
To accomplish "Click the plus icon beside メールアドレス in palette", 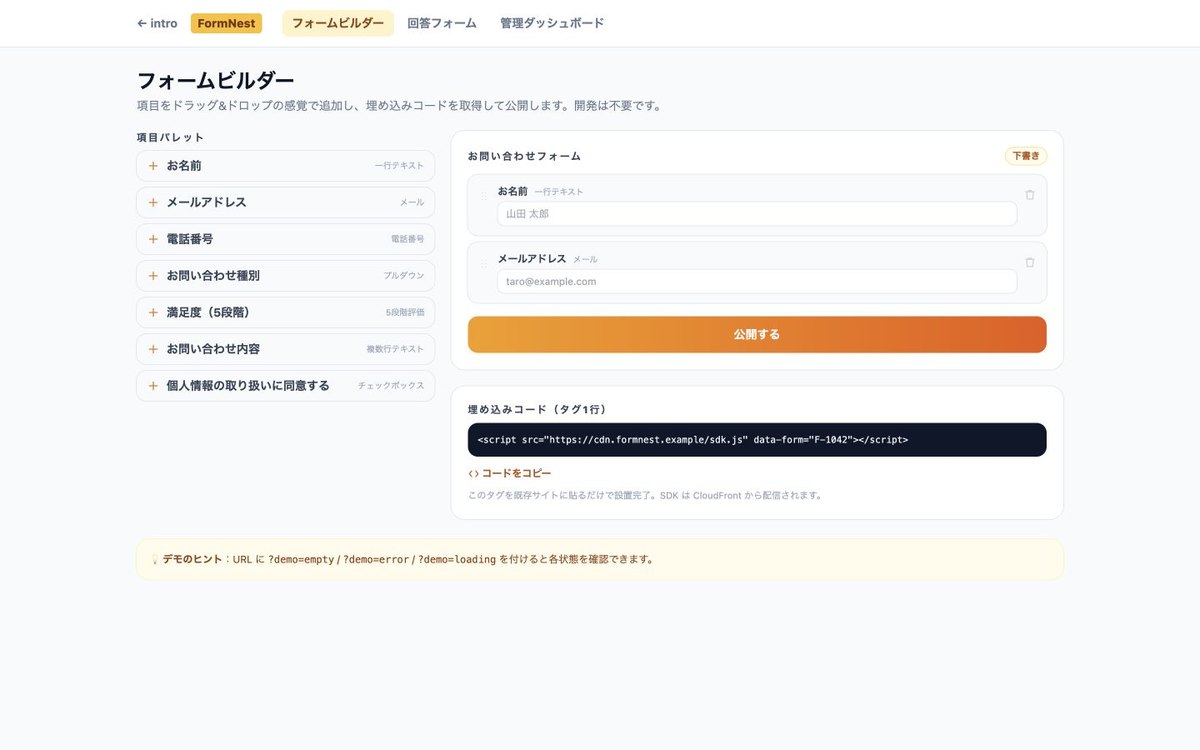I will [x=153, y=202].
